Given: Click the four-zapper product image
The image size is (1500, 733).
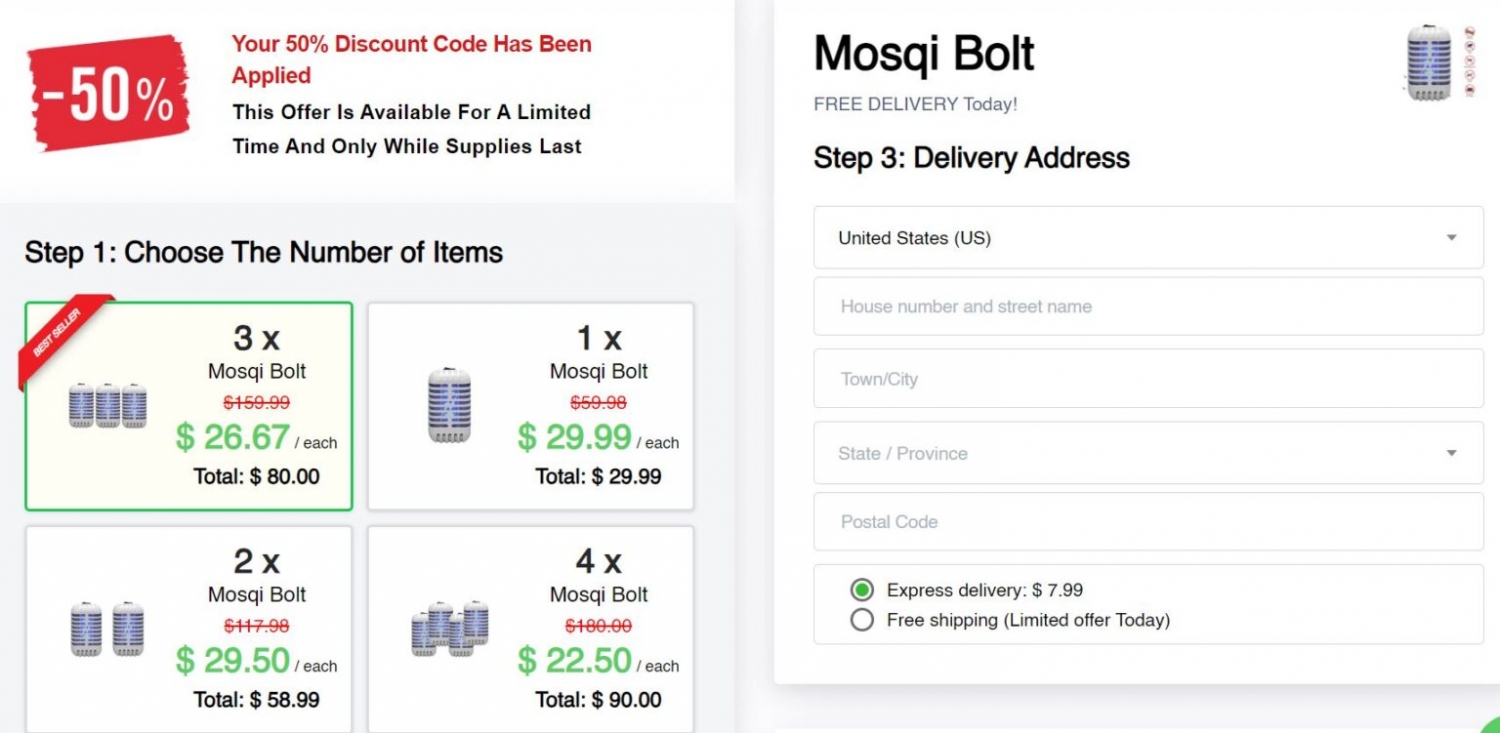Looking at the screenshot, I should 450,628.
